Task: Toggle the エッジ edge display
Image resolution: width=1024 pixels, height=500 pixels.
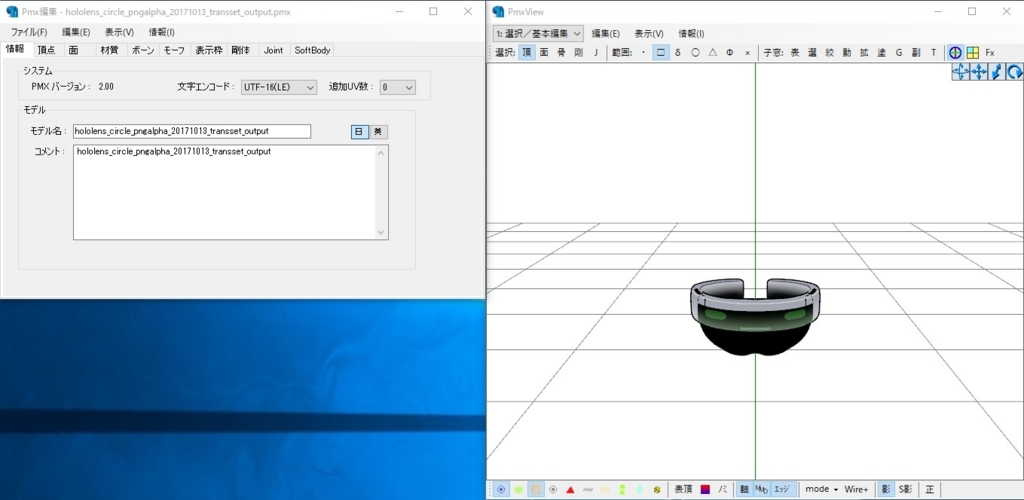Action: click(782, 490)
